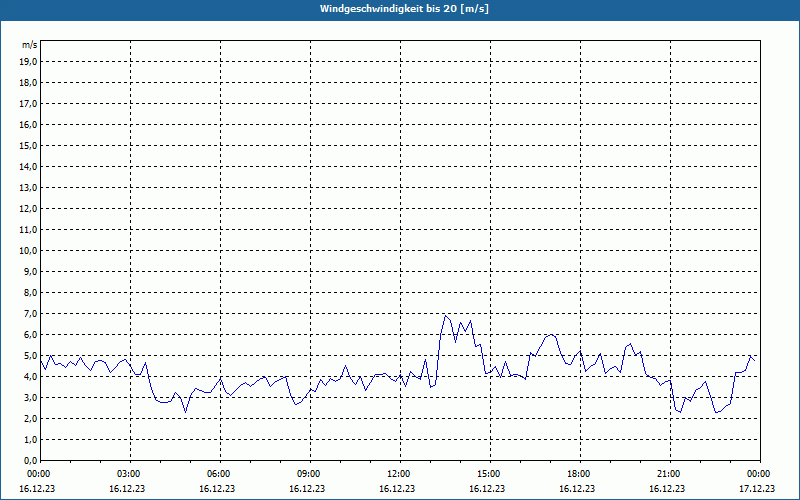The image size is (800, 500).
Task: Choose the '9,0' y-axis value
Action: pos(31,271)
